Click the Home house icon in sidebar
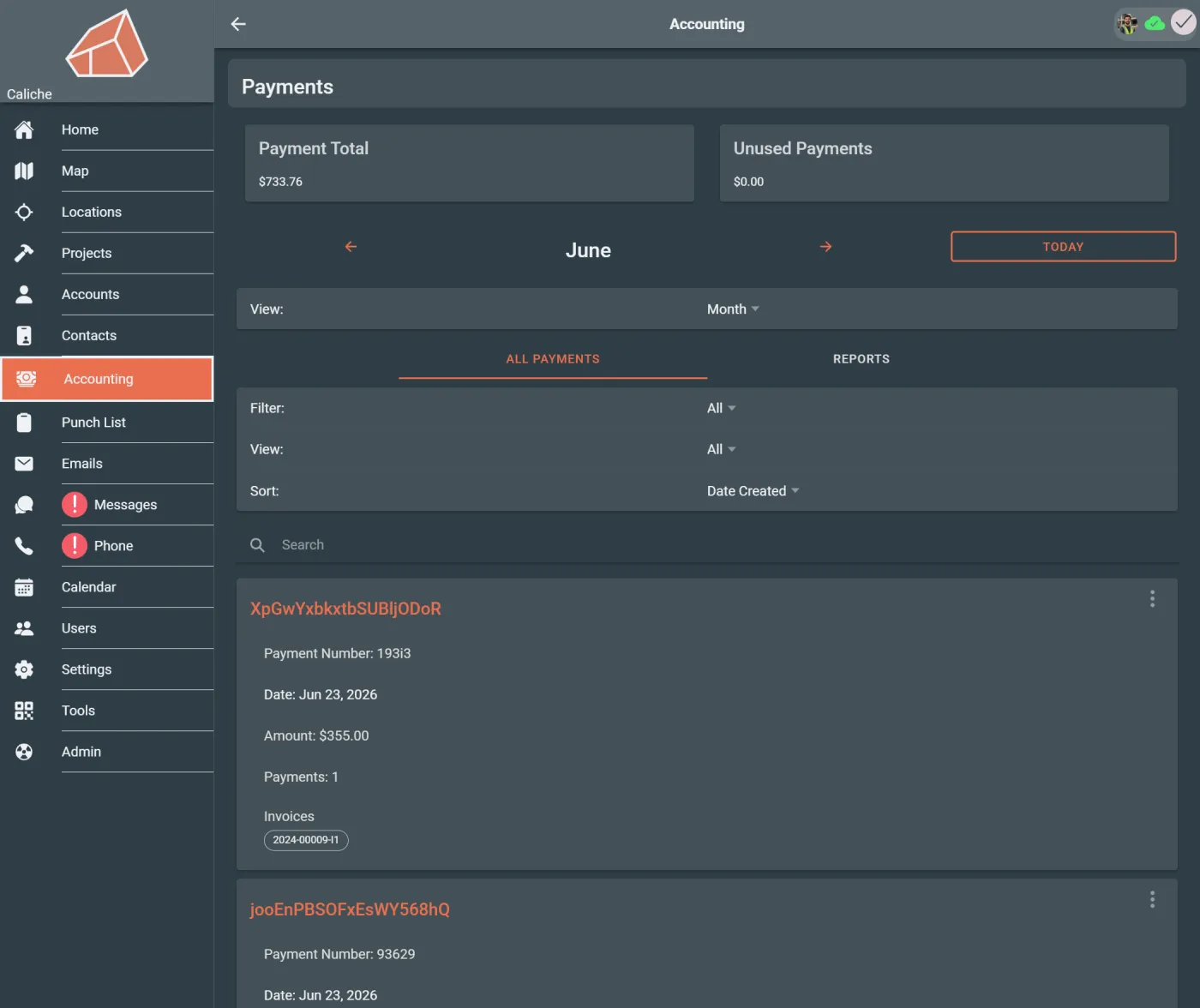1200x1008 pixels. [x=24, y=129]
